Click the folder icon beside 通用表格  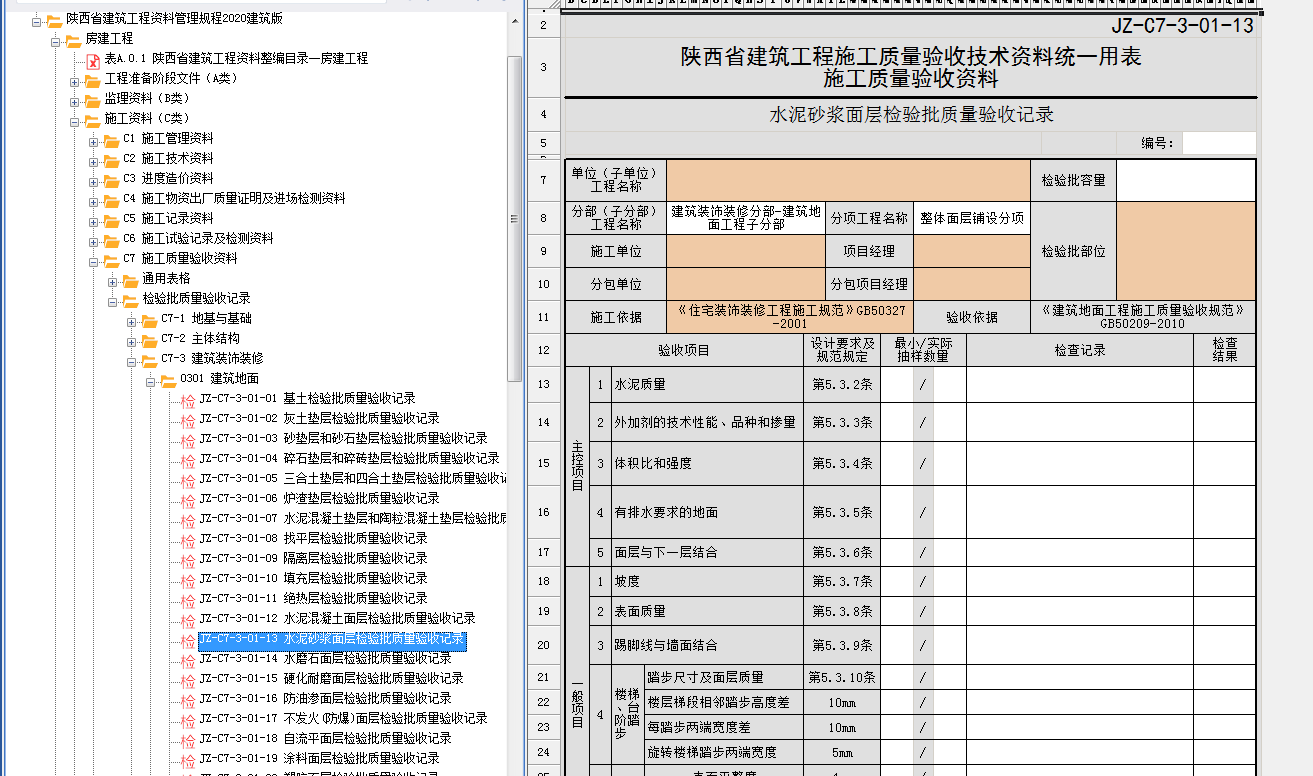pos(130,279)
